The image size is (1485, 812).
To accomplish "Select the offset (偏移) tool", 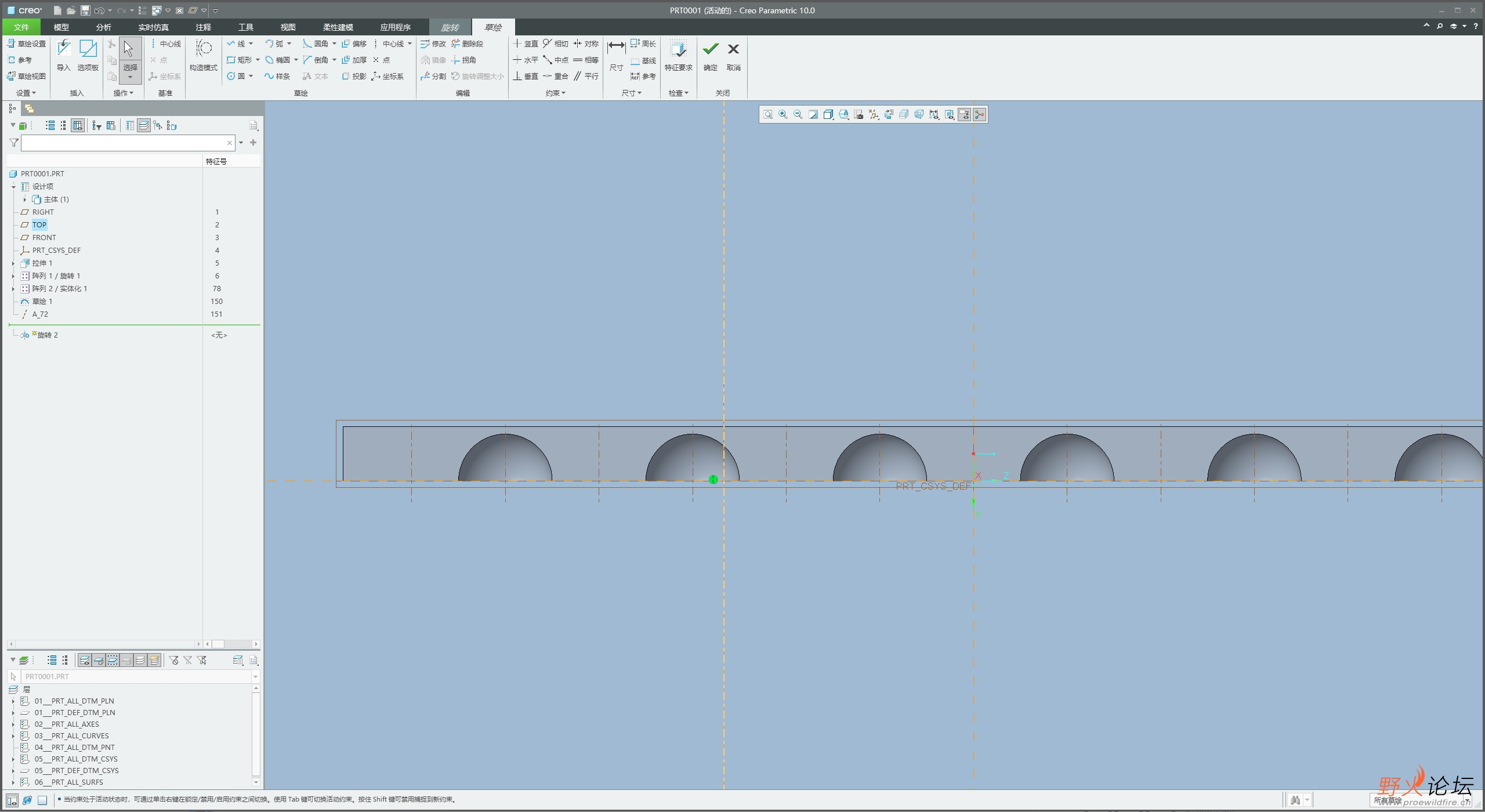I will pyautogui.click(x=354, y=43).
